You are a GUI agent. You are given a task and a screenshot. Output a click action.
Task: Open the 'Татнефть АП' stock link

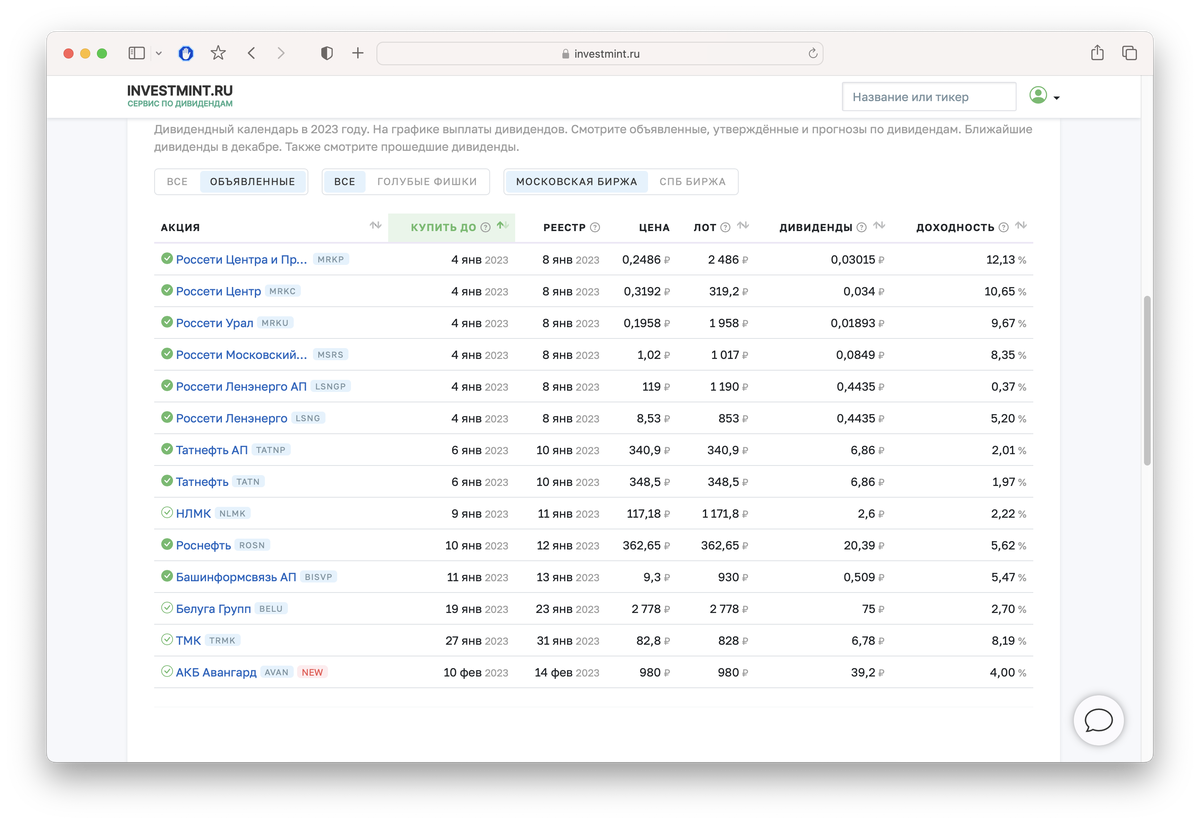212,450
